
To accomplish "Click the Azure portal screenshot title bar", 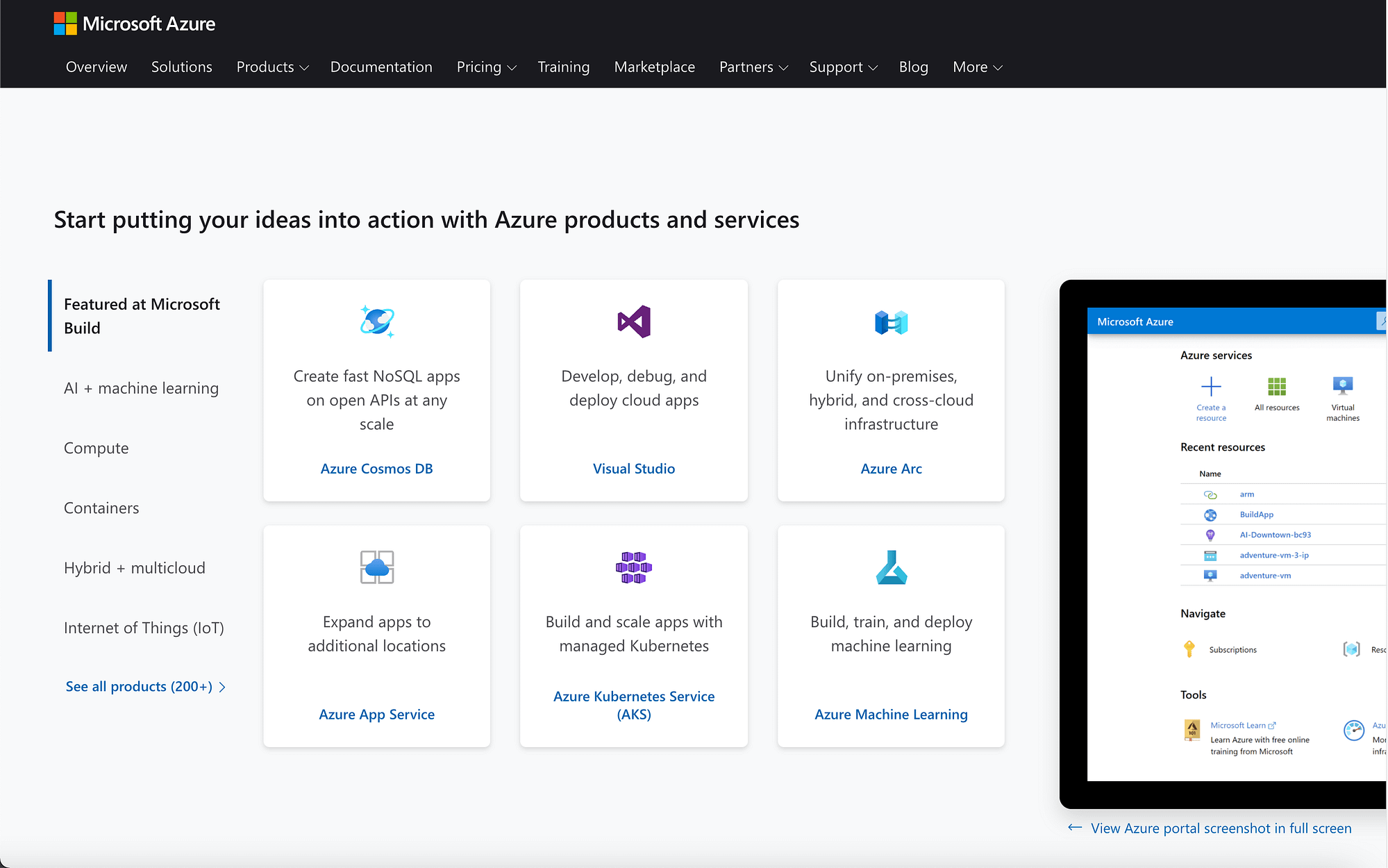I will pyautogui.click(x=1237, y=322).
